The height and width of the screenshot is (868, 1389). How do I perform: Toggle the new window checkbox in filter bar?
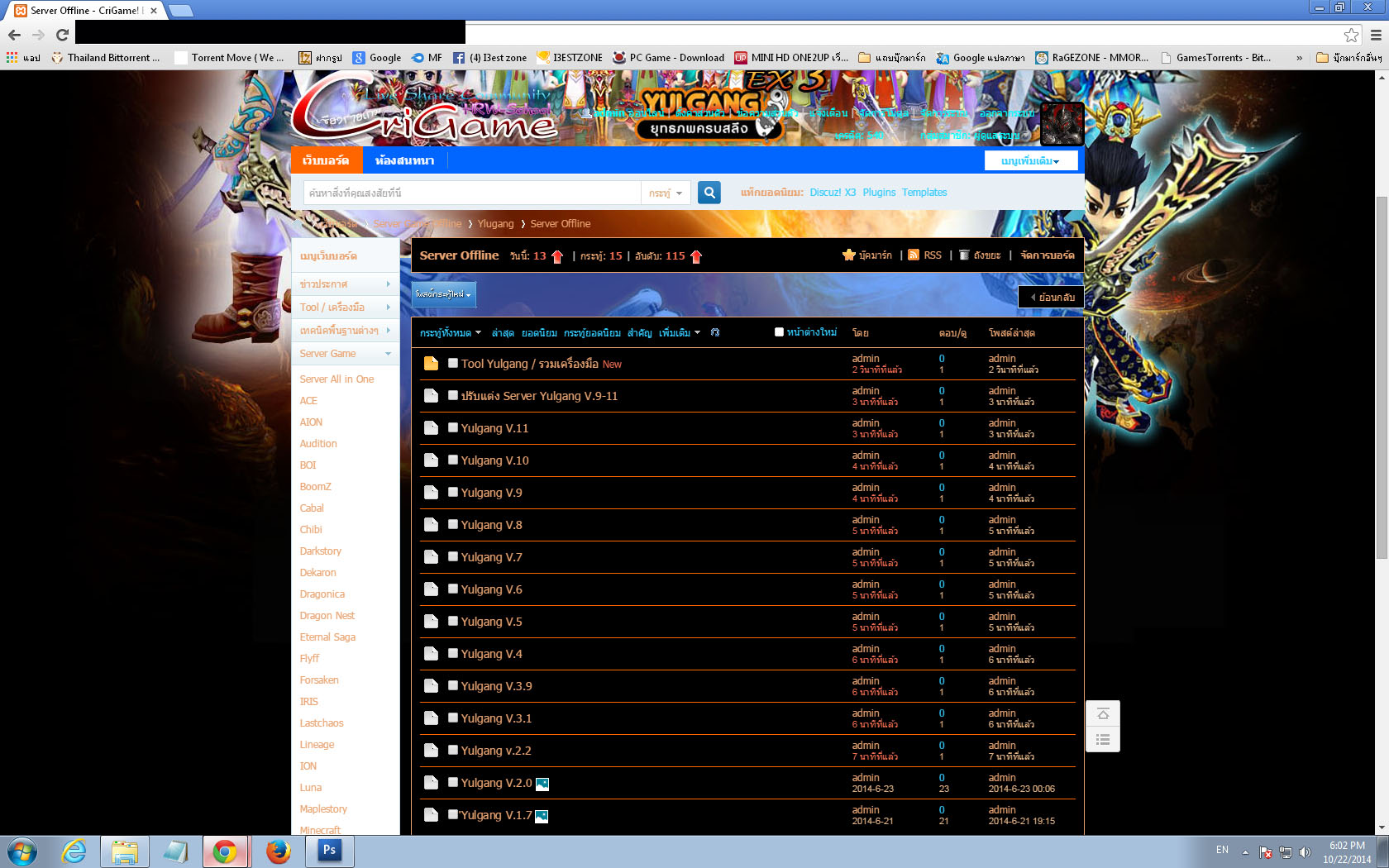(x=779, y=332)
